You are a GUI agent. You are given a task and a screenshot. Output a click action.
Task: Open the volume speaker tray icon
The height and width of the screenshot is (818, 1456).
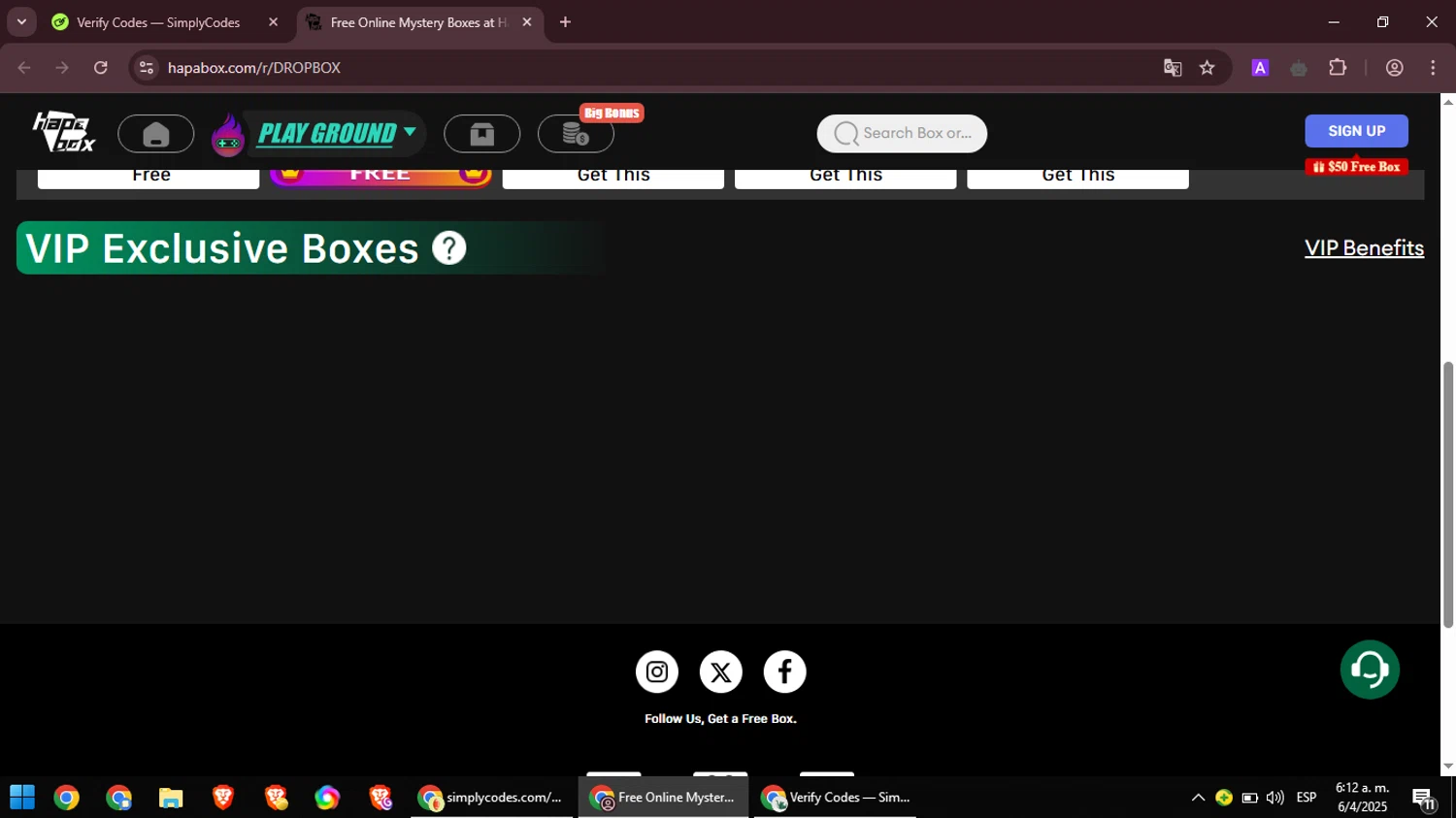pyautogui.click(x=1275, y=798)
